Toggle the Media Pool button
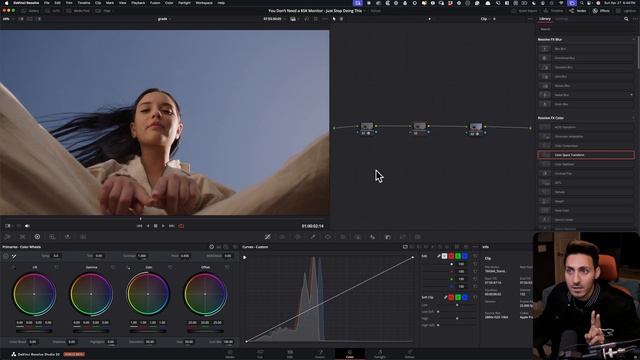 78,11
